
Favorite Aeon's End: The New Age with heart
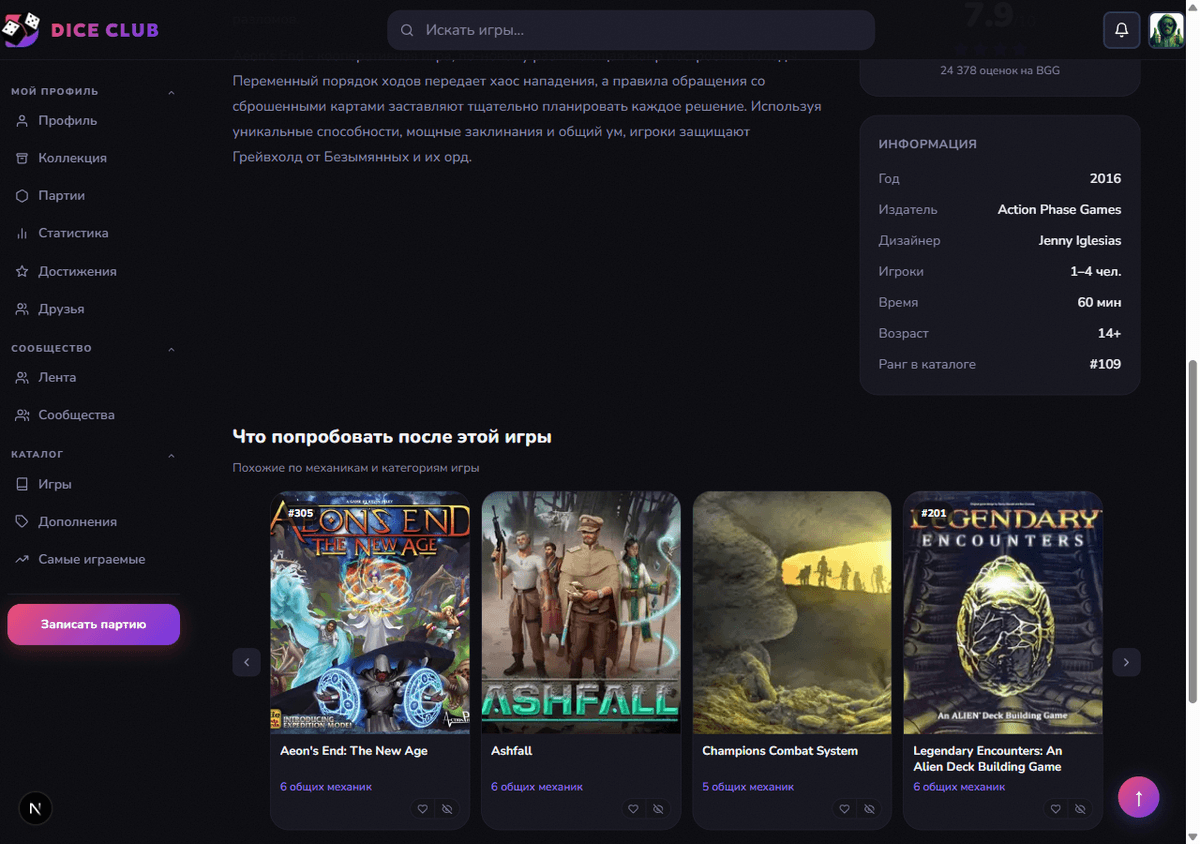(x=423, y=809)
